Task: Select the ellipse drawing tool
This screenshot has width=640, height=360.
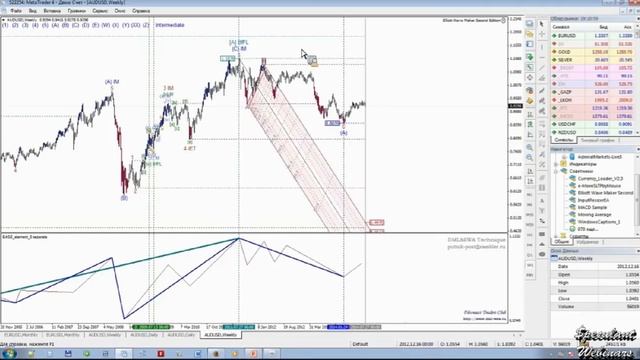Action: click(542, 254)
